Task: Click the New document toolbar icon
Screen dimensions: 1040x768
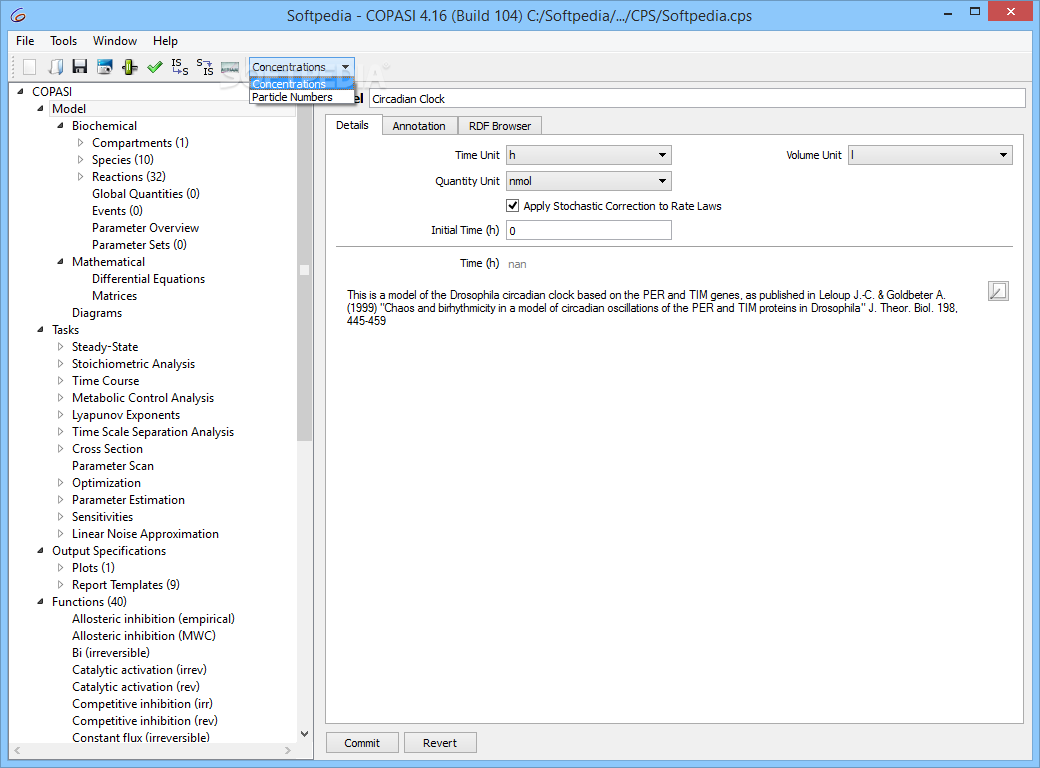Action: point(29,67)
